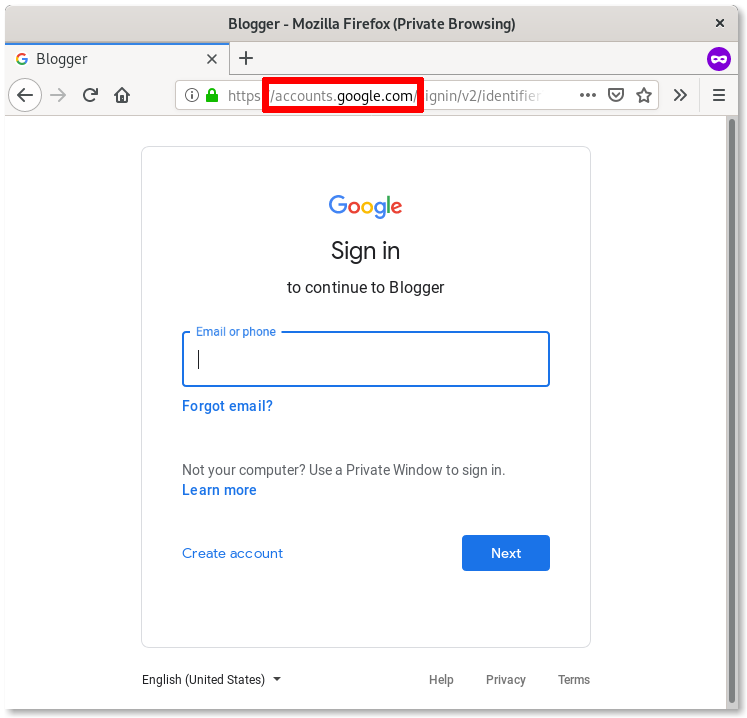The width and height of the screenshot is (747, 718).
Task: Open the Forgot email? link
Action: [227, 406]
